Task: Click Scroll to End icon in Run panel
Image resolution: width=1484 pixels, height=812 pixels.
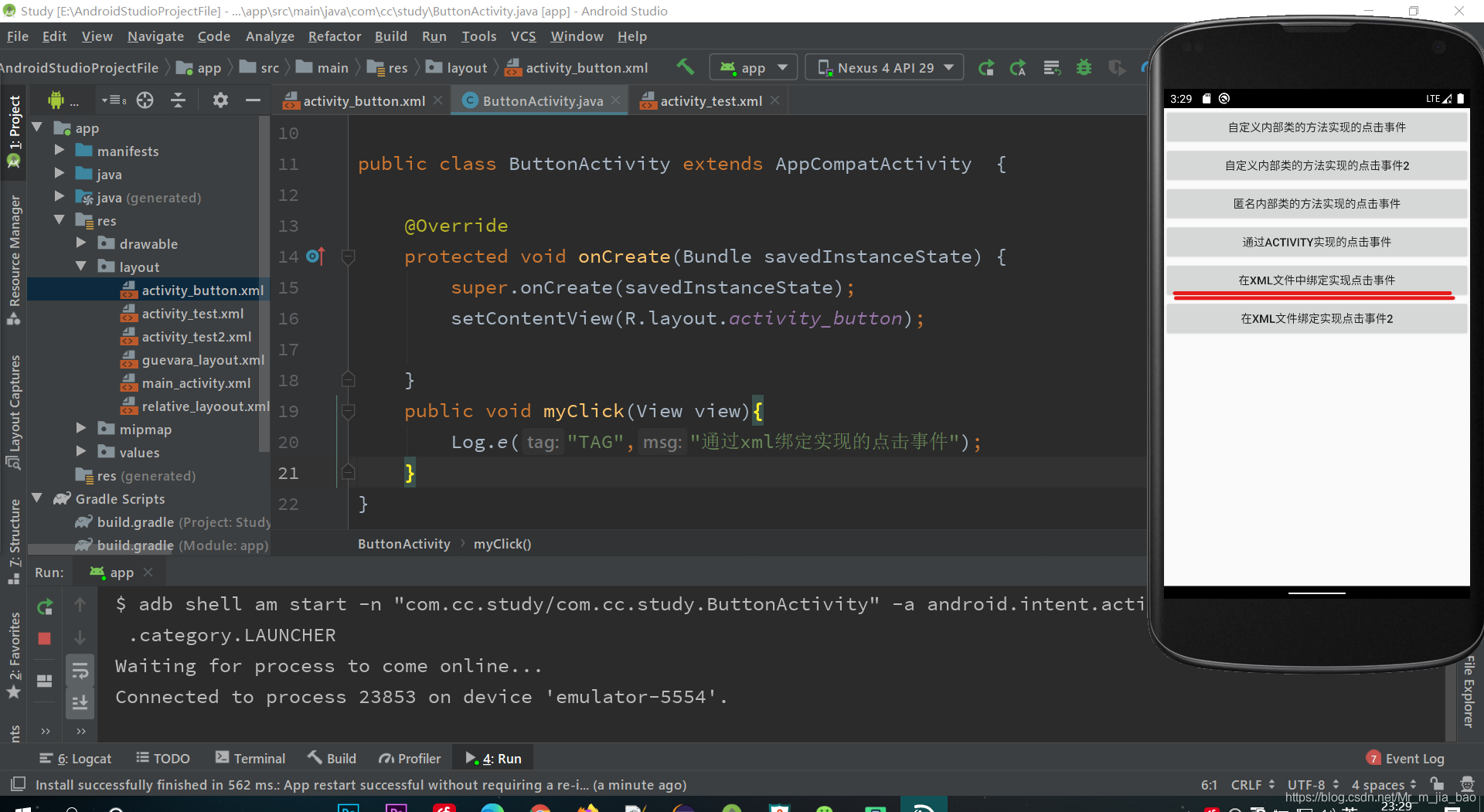Action: click(x=80, y=702)
